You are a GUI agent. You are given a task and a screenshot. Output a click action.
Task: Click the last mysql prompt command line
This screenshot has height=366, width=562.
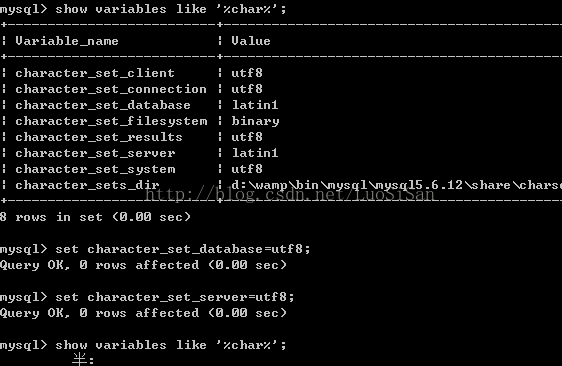click(143, 345)
